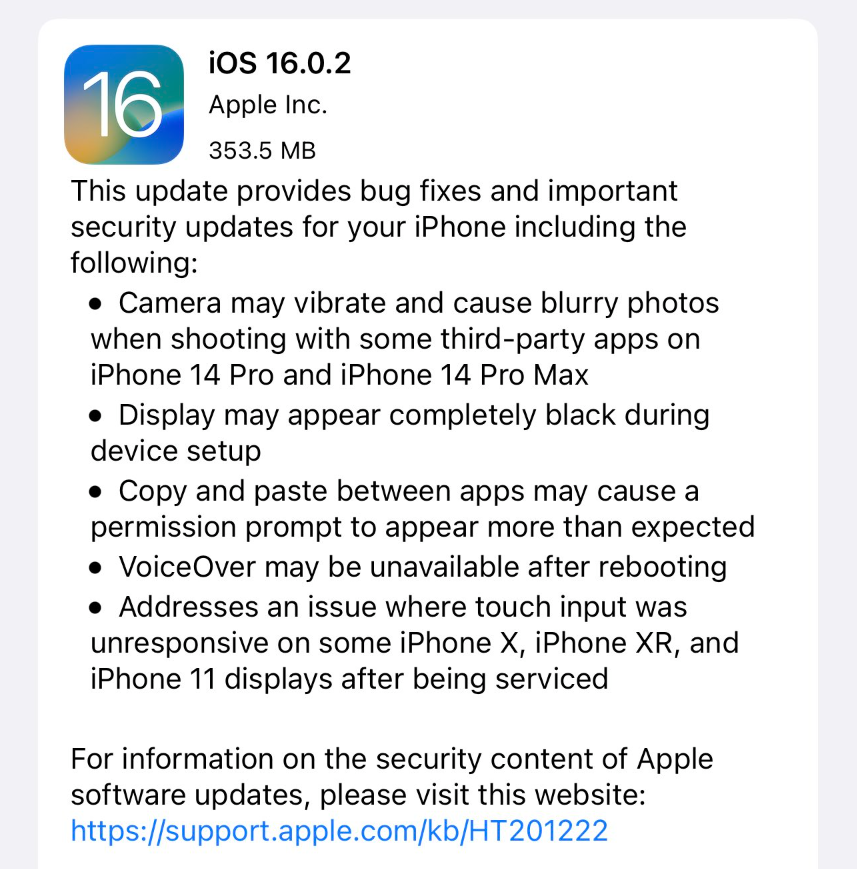Viewport: 857px width, 869px height.
Task: Open the support.apple.com/kb/HT201222 link
Action: pyautogui.click(x=339, y=831)
